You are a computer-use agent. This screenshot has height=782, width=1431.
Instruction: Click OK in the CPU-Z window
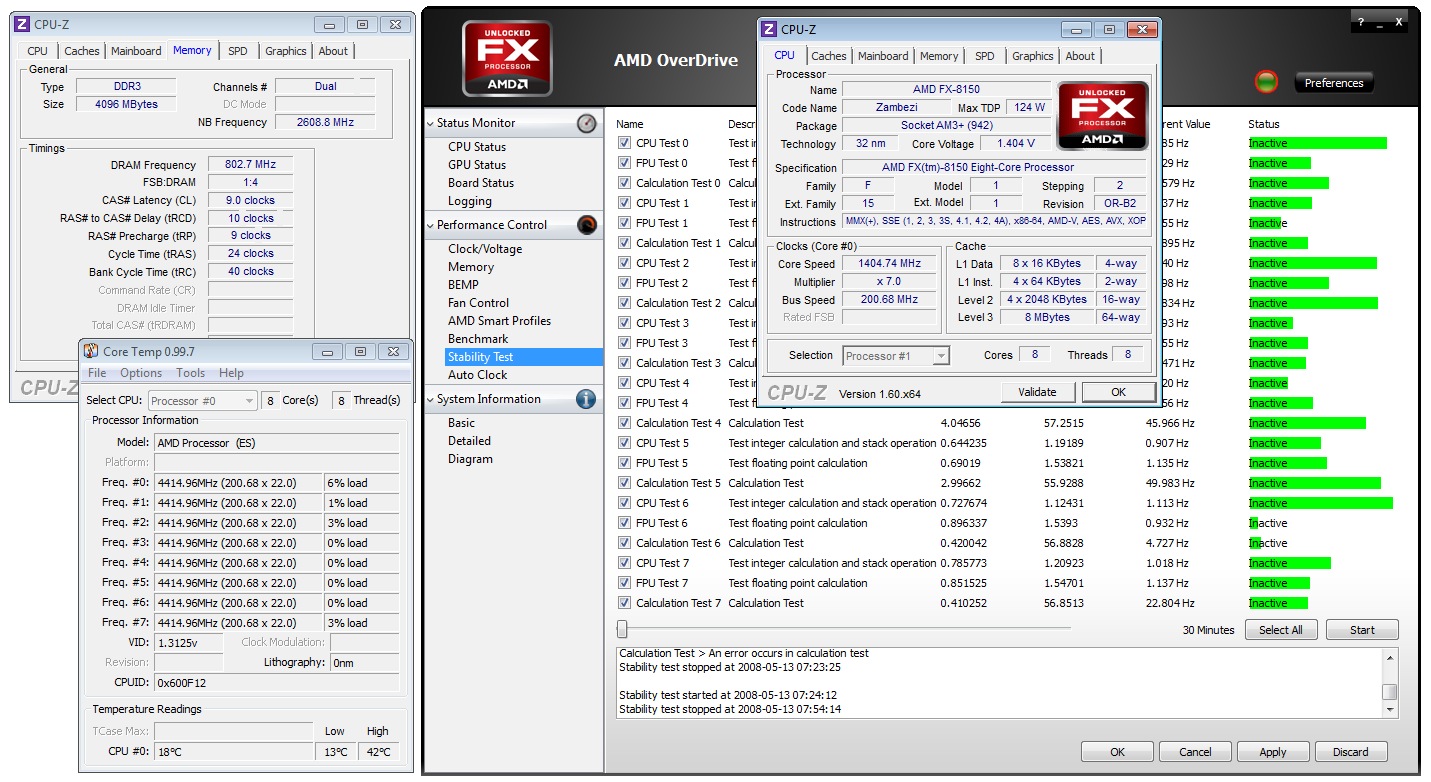(1118, 392)
